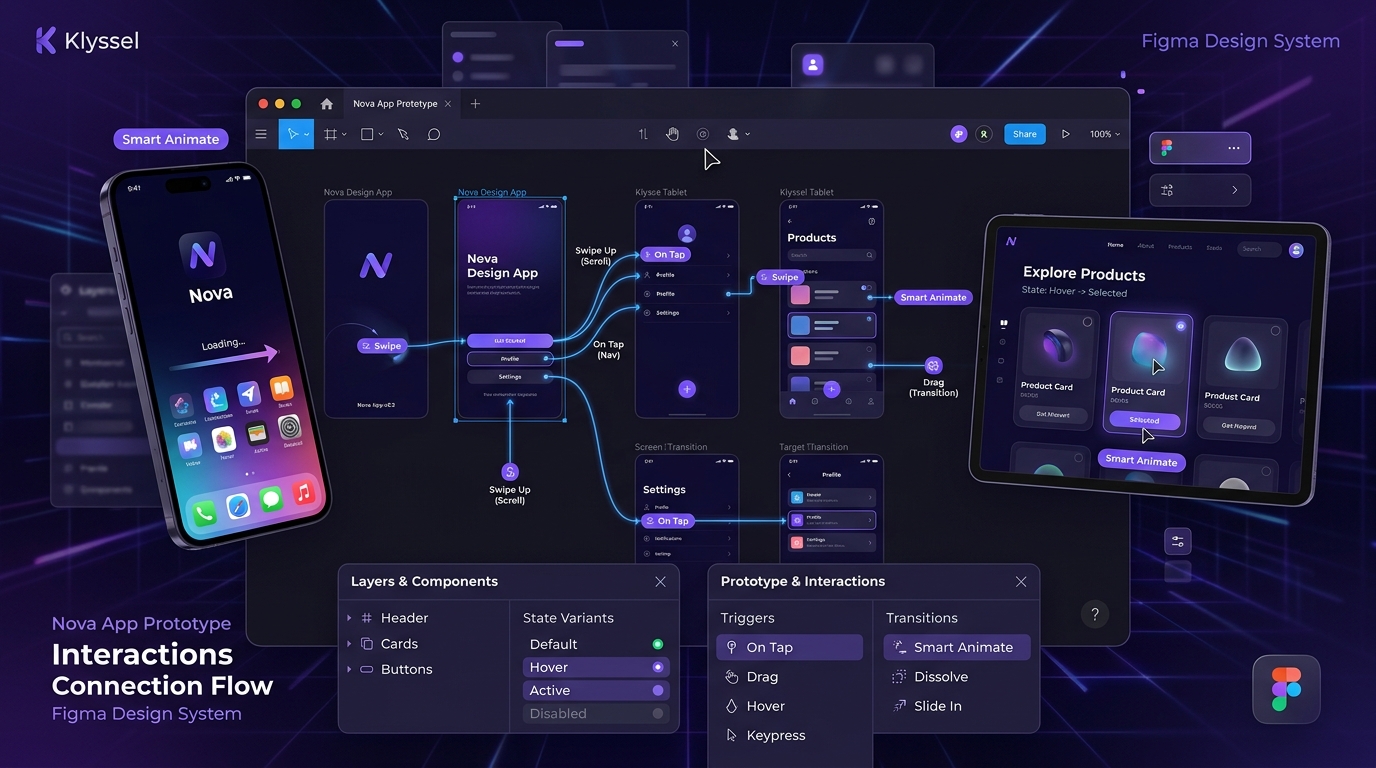Click the up-down arrows icon in center toolbar

tap(643, 134)
